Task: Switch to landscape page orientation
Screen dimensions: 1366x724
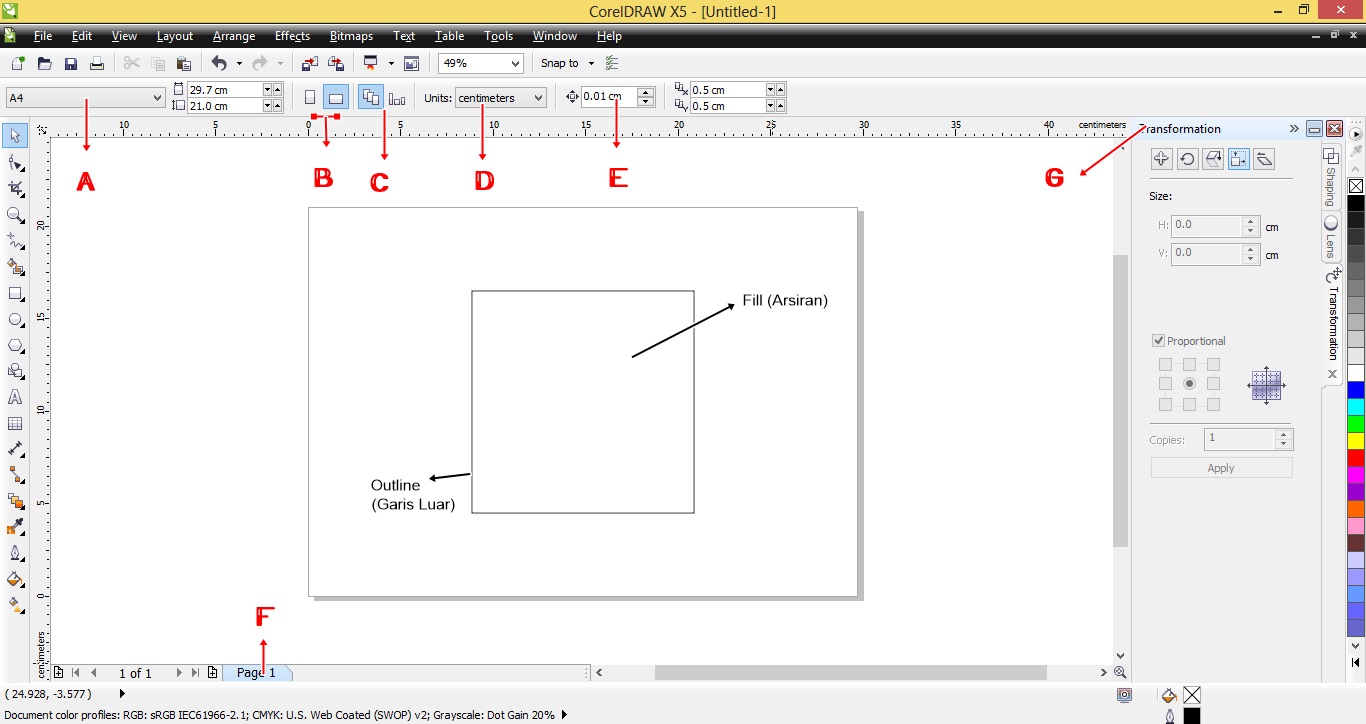Action: [335, 97]
